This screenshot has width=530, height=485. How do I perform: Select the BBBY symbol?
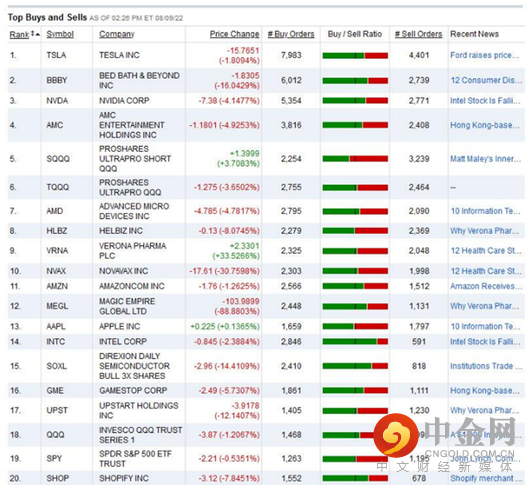click(57, 80)
